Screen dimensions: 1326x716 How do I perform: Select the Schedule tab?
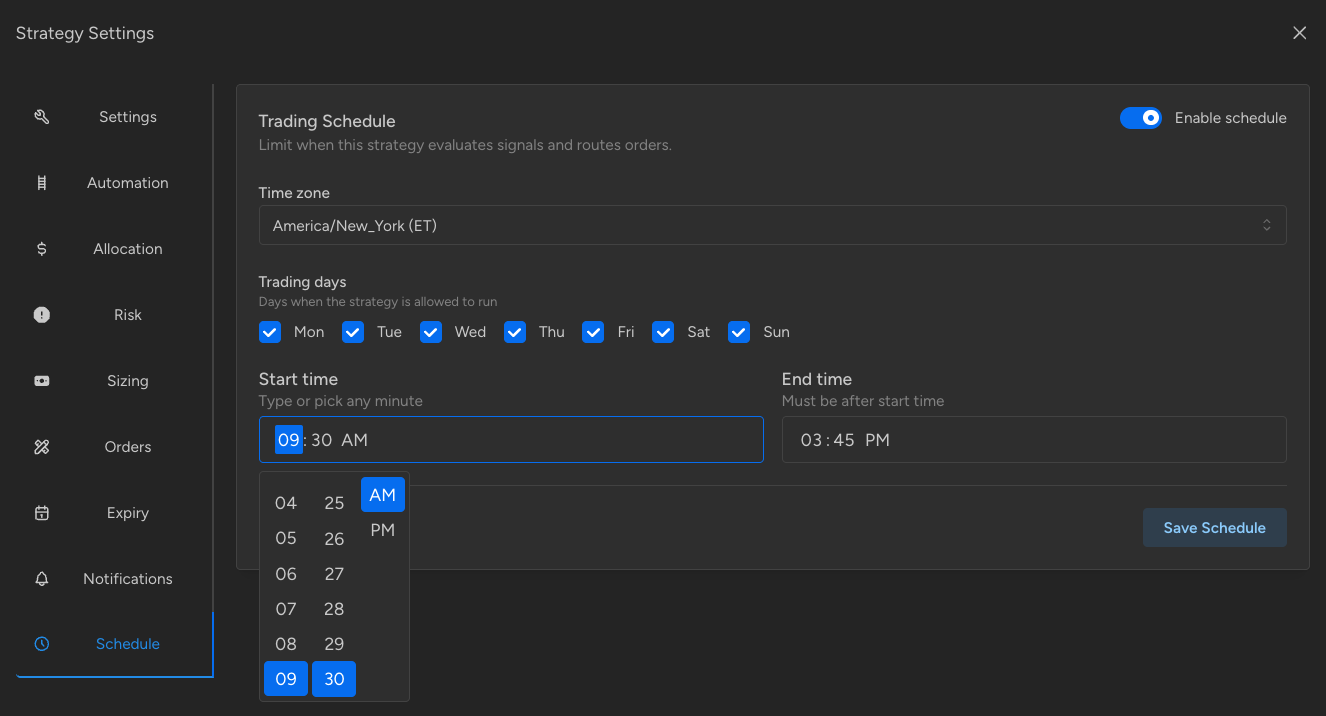coord(114,644)
